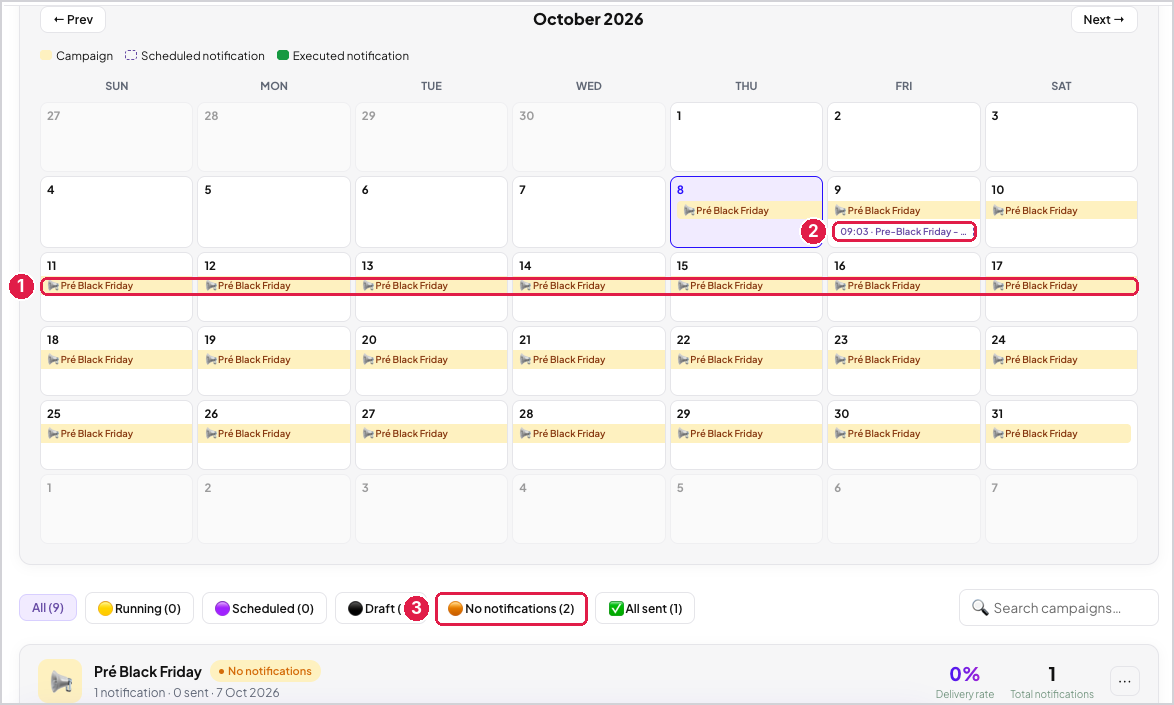This screenshot has width=1174, height=705.
Task: Click the Search campaigns input field
Action: tap(1059, 608)
